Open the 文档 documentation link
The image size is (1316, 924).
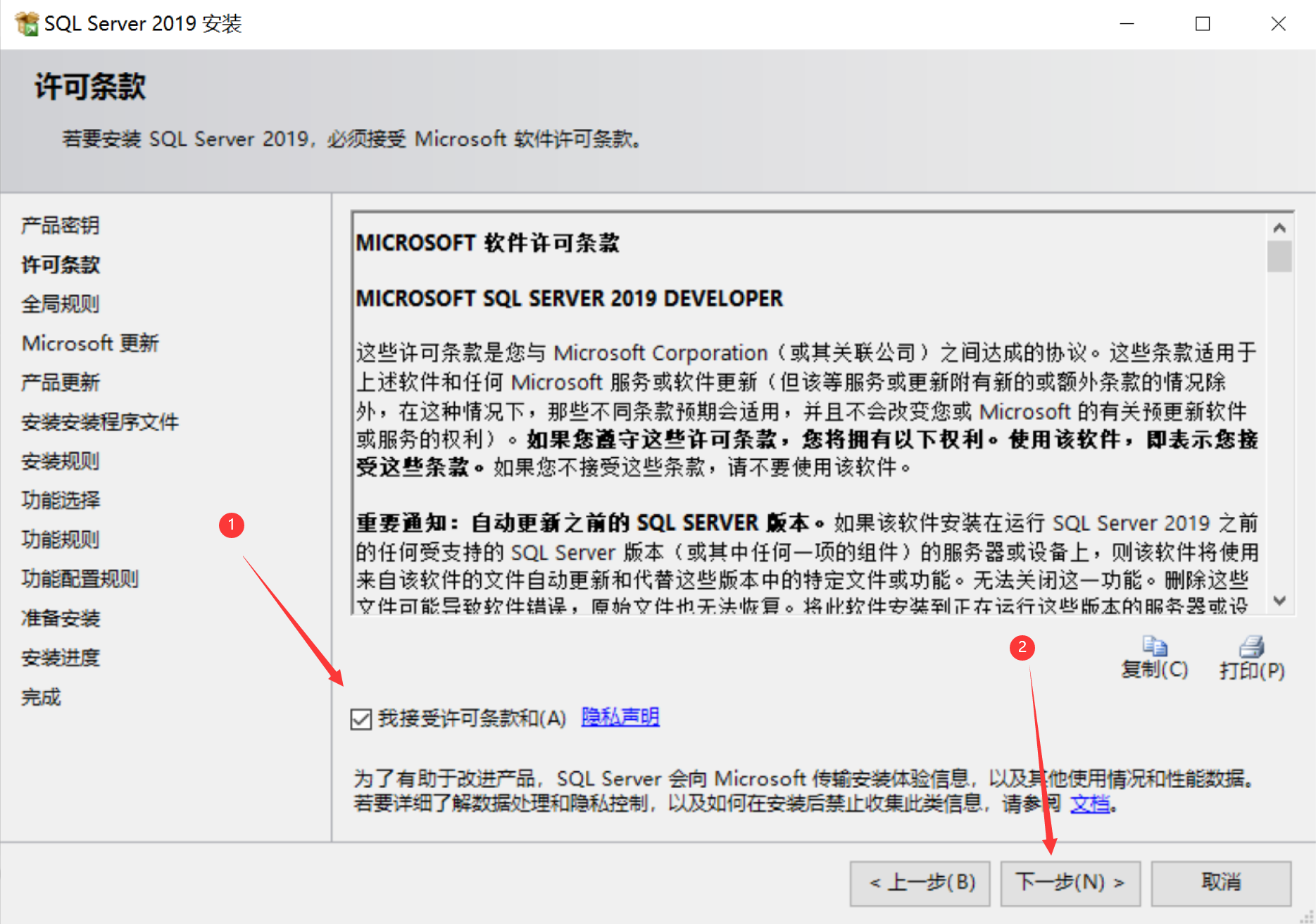(x=1090, y=803)
